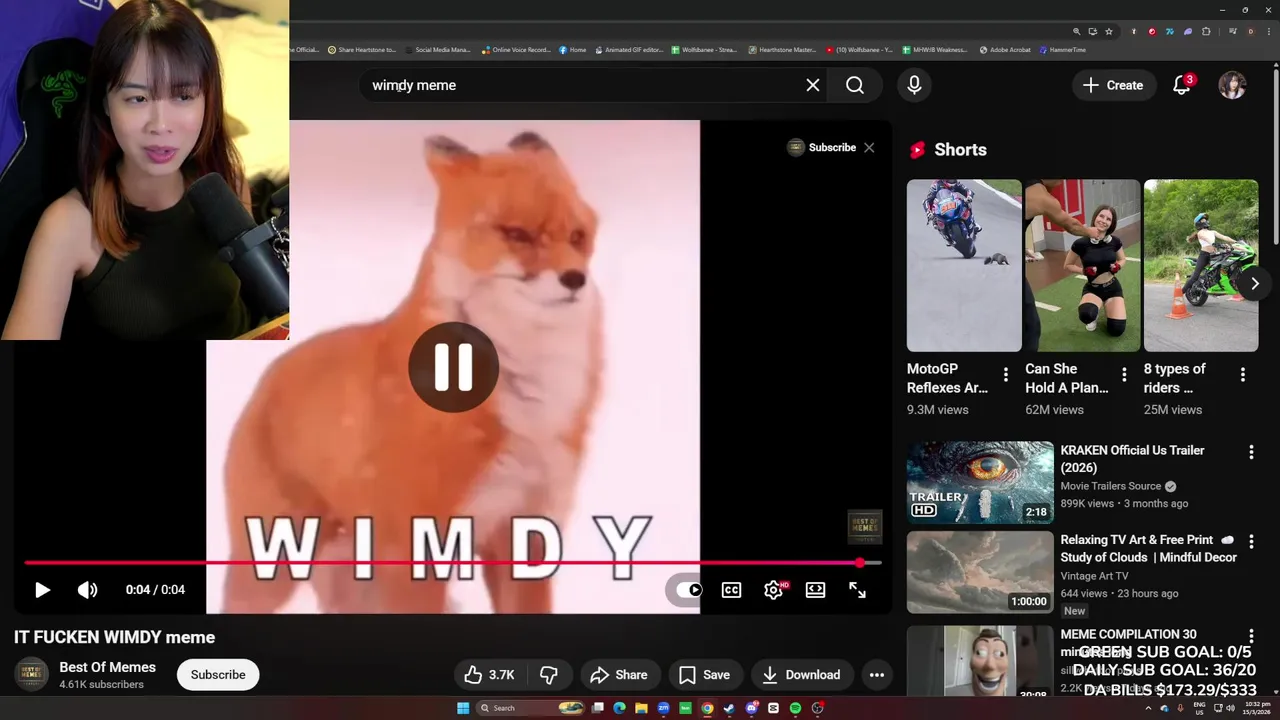Mute the video volume
The height and width of the screenshot is (720, 1280).
coord(88,590)
